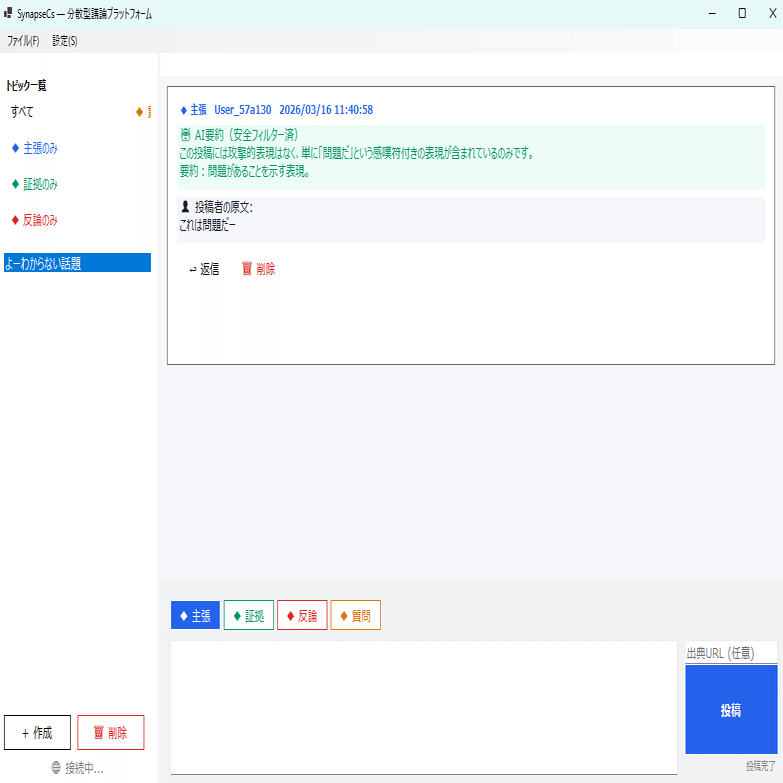Click the AI要約 (安全フィルター済) heading

[246, 134]
